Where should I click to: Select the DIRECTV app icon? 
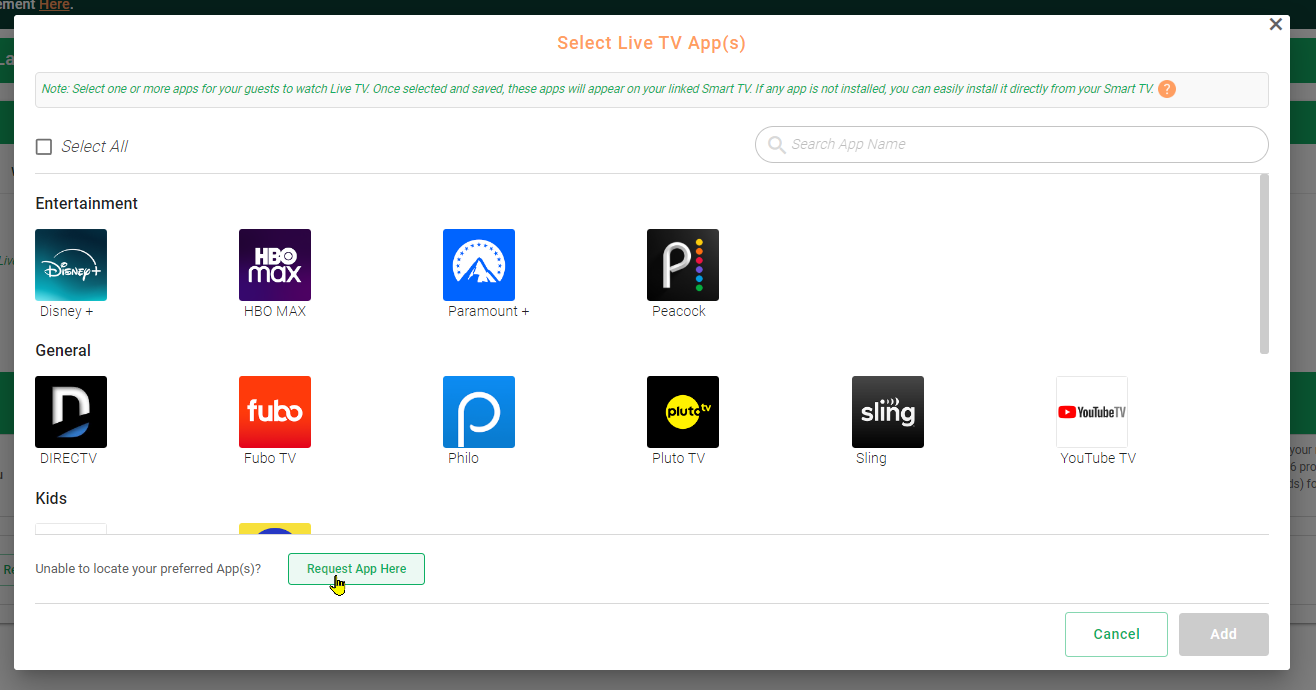click(x=71, y=412)
